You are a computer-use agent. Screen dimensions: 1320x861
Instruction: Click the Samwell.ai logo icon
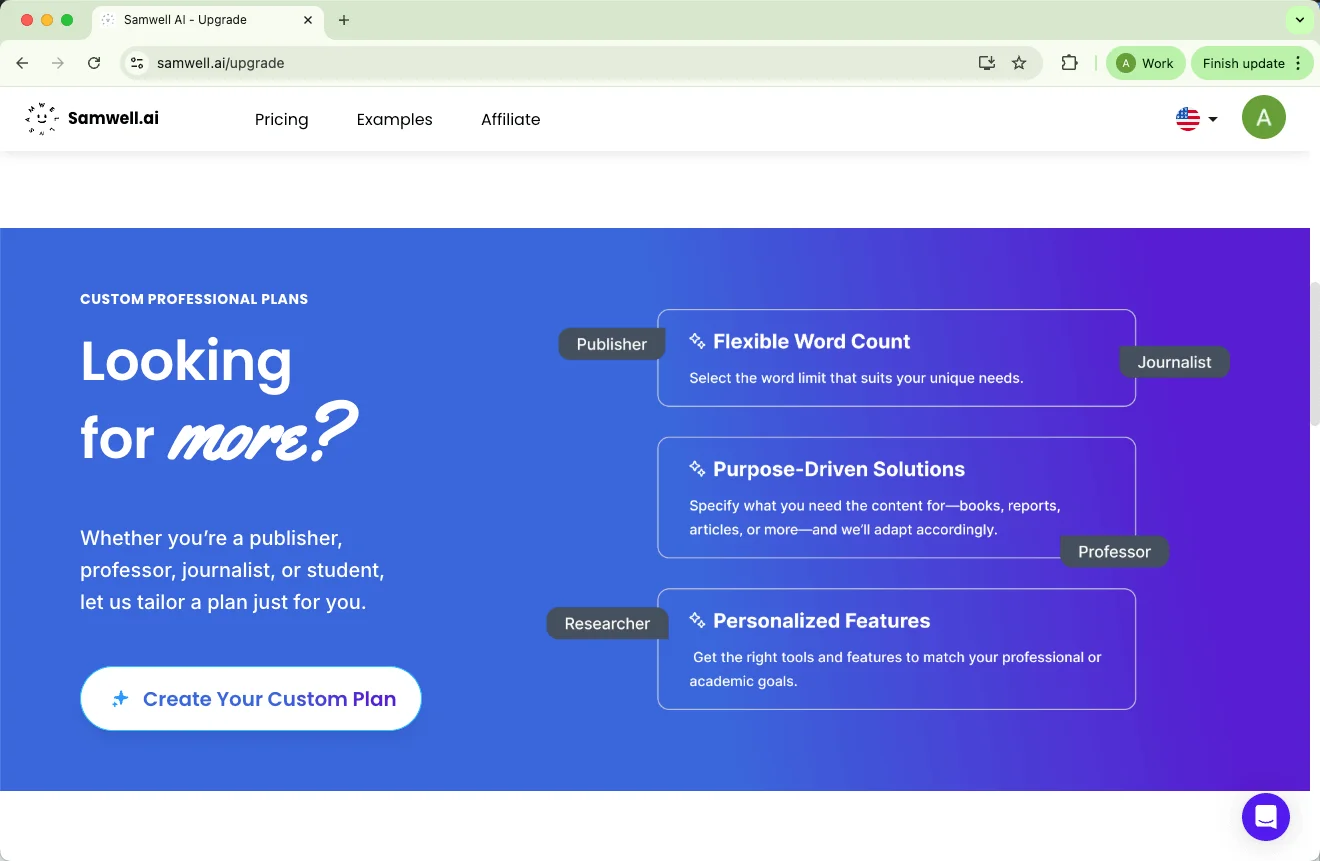pyautogui.click(x=41, y=119)
